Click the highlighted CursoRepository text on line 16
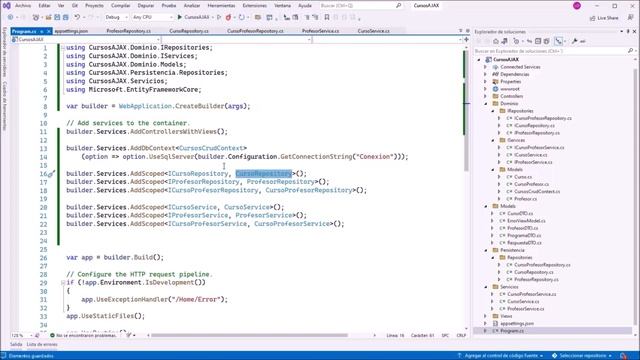 263,173
